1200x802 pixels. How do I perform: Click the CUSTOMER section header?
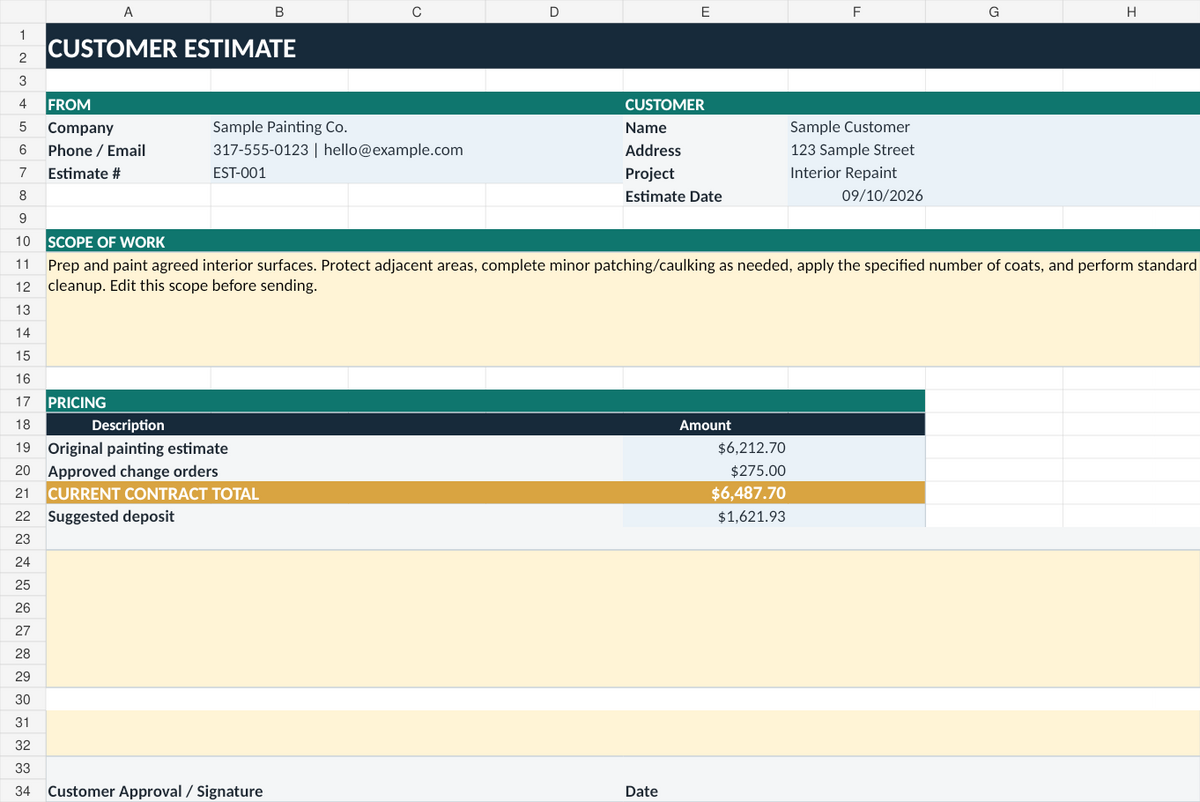click(910, 104)
